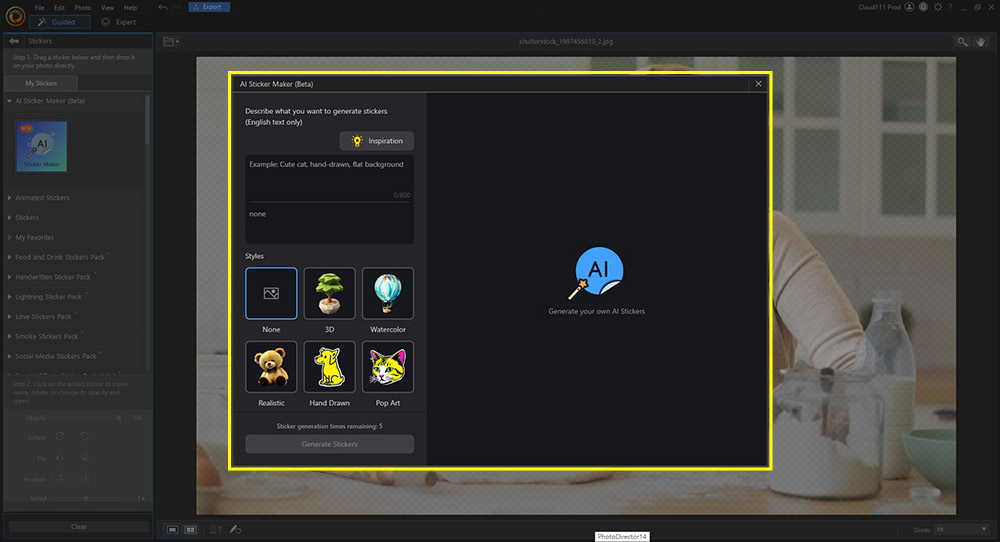
Task: Choose the Realistic teddy bear style
Action: [x=271, y=367]
